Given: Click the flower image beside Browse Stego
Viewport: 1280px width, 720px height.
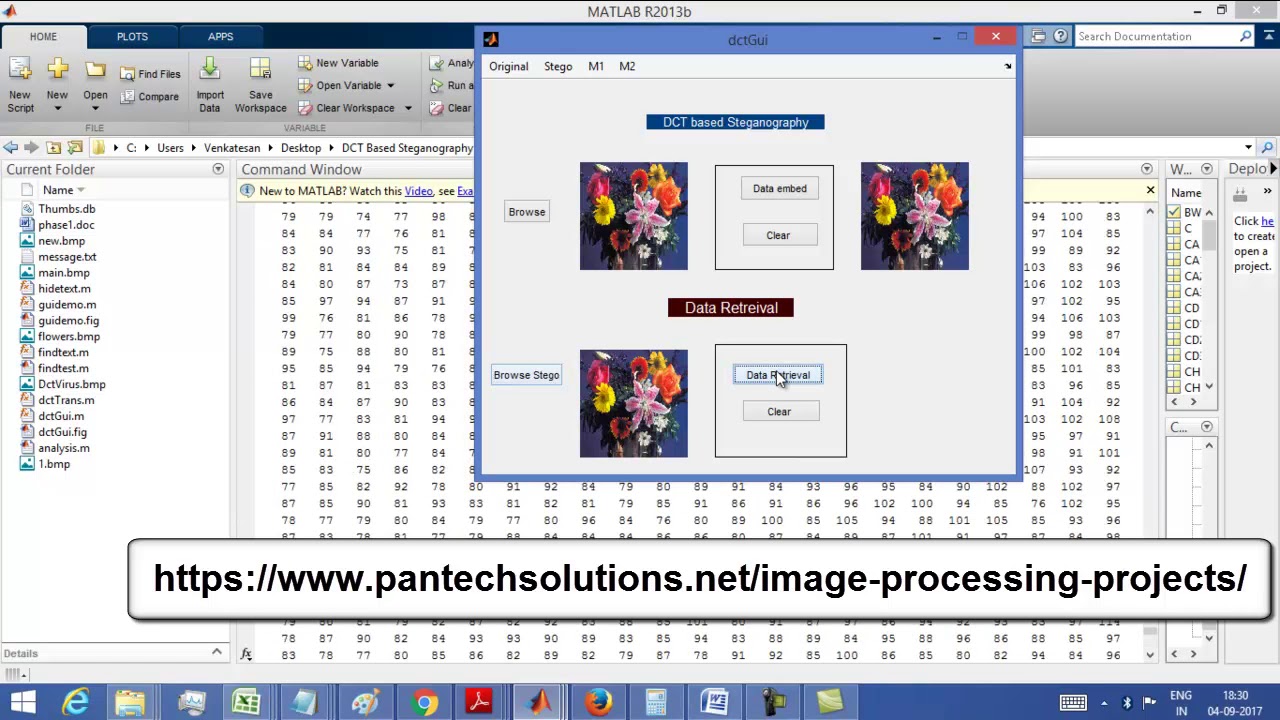Looking at the screenshot, I should 634,403.
